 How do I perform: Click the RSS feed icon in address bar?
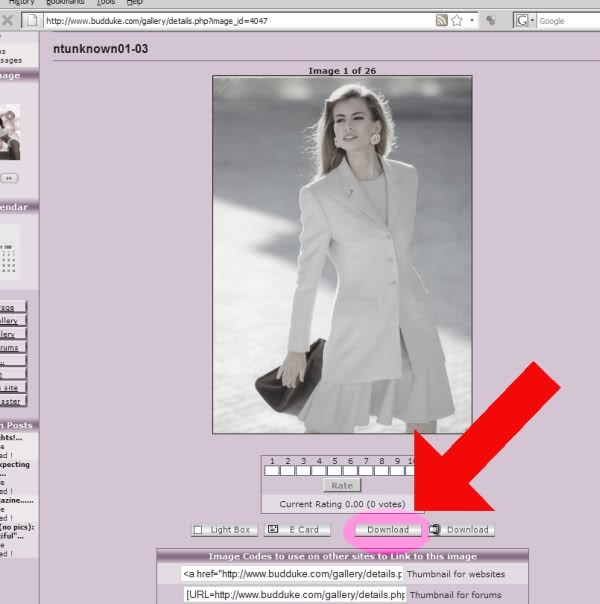pyautogui.click(x=441, y=20)
